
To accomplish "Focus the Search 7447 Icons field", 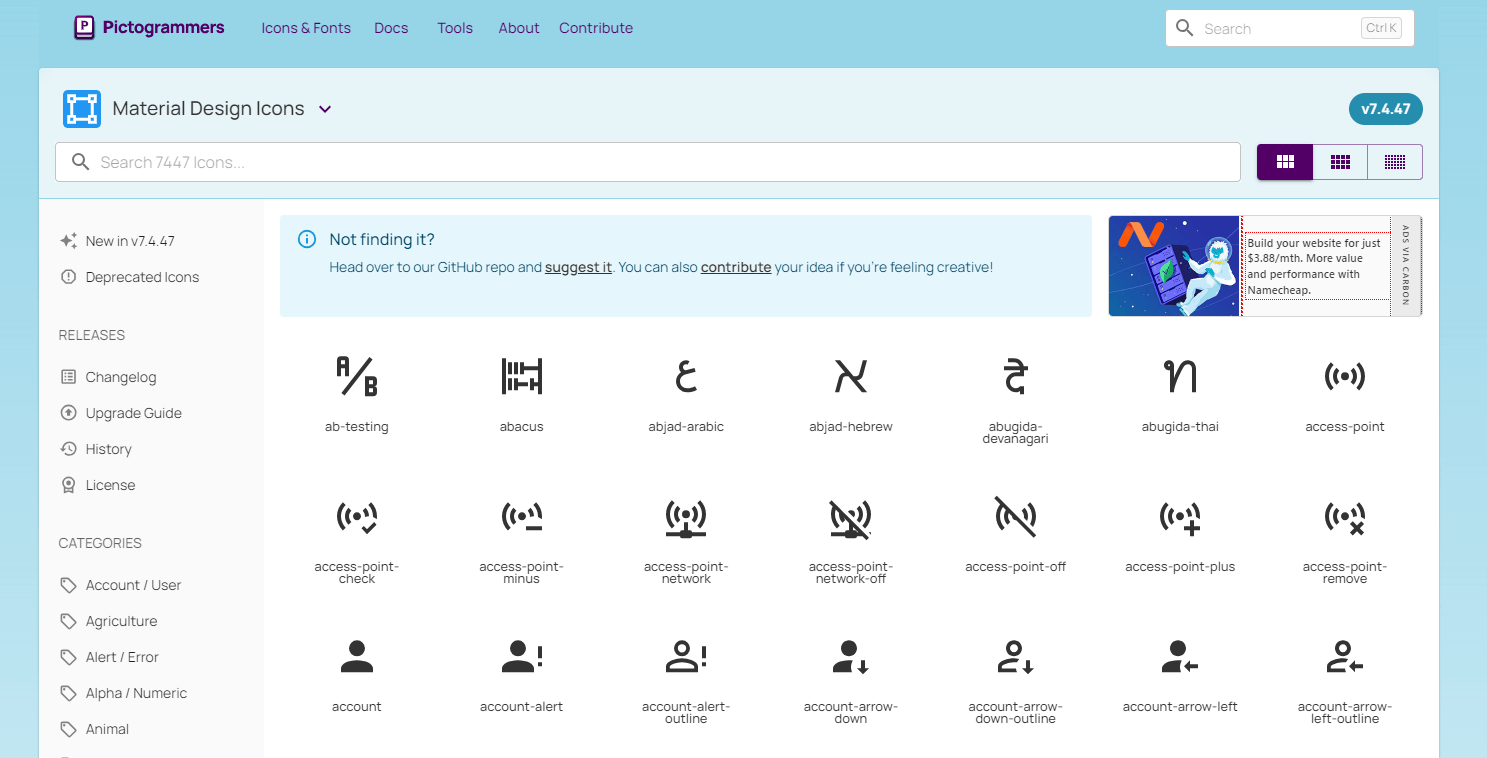I will click(648, 162).
